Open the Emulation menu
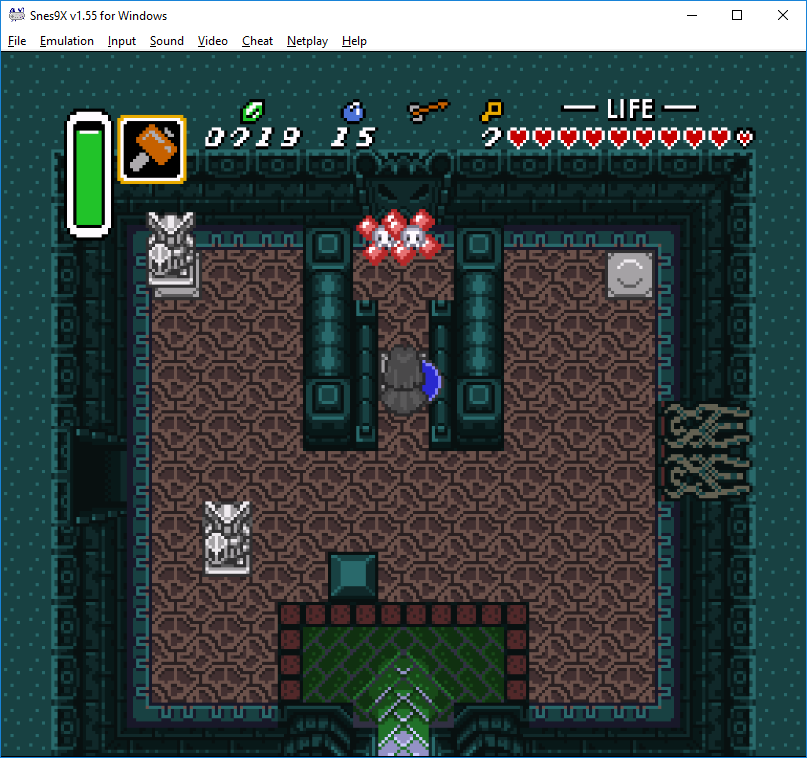807x758 pixels. tap(66, 41)
